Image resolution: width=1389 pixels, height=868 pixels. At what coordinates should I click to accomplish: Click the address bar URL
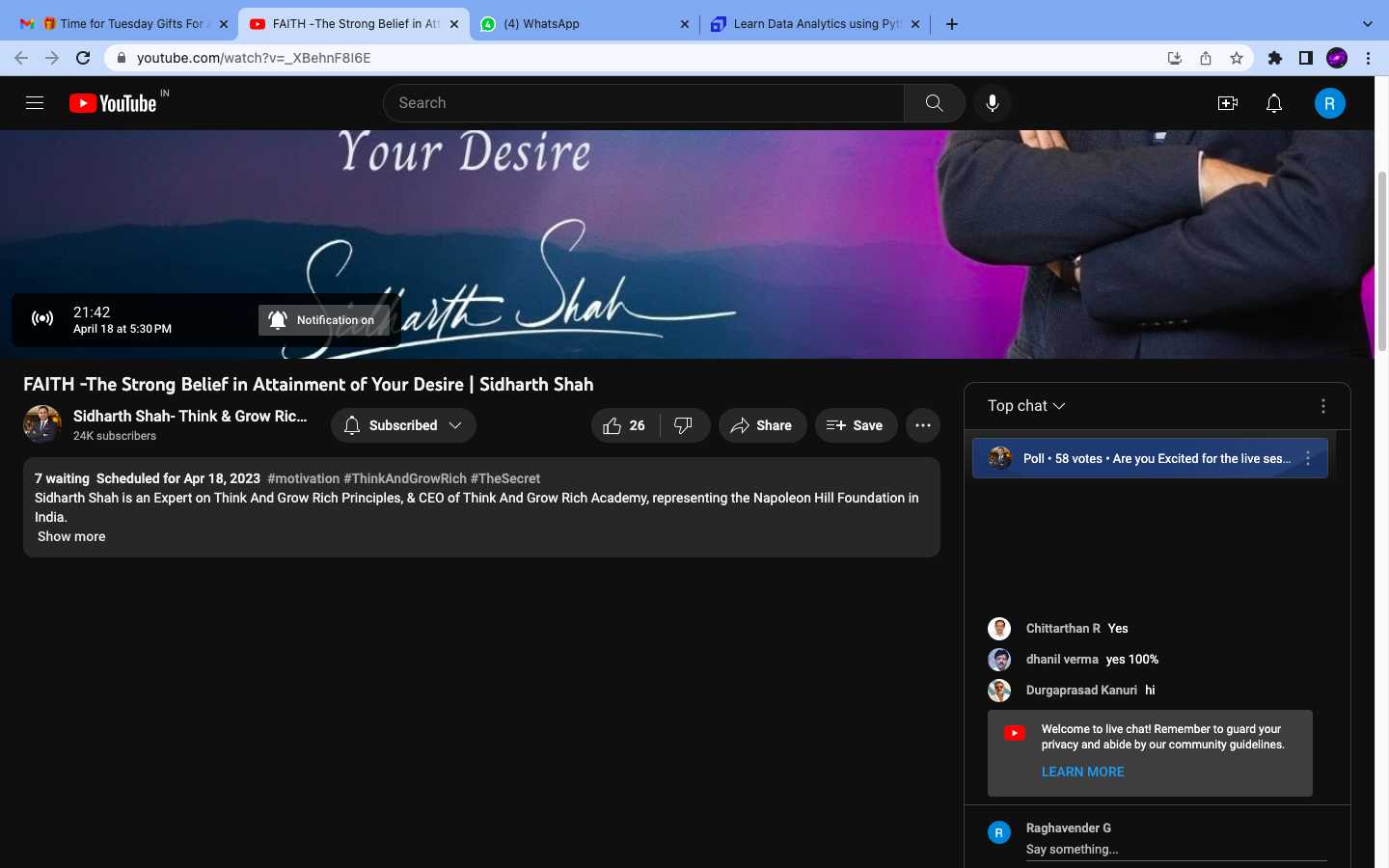point(254,58)
